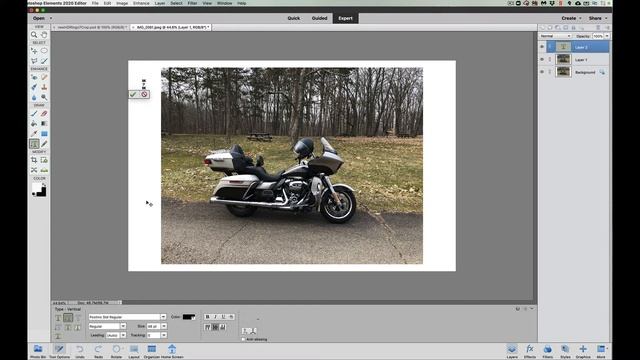Select the Clone Stamp tool
This screenshot has width=640, height=360.
click(44, 87)
